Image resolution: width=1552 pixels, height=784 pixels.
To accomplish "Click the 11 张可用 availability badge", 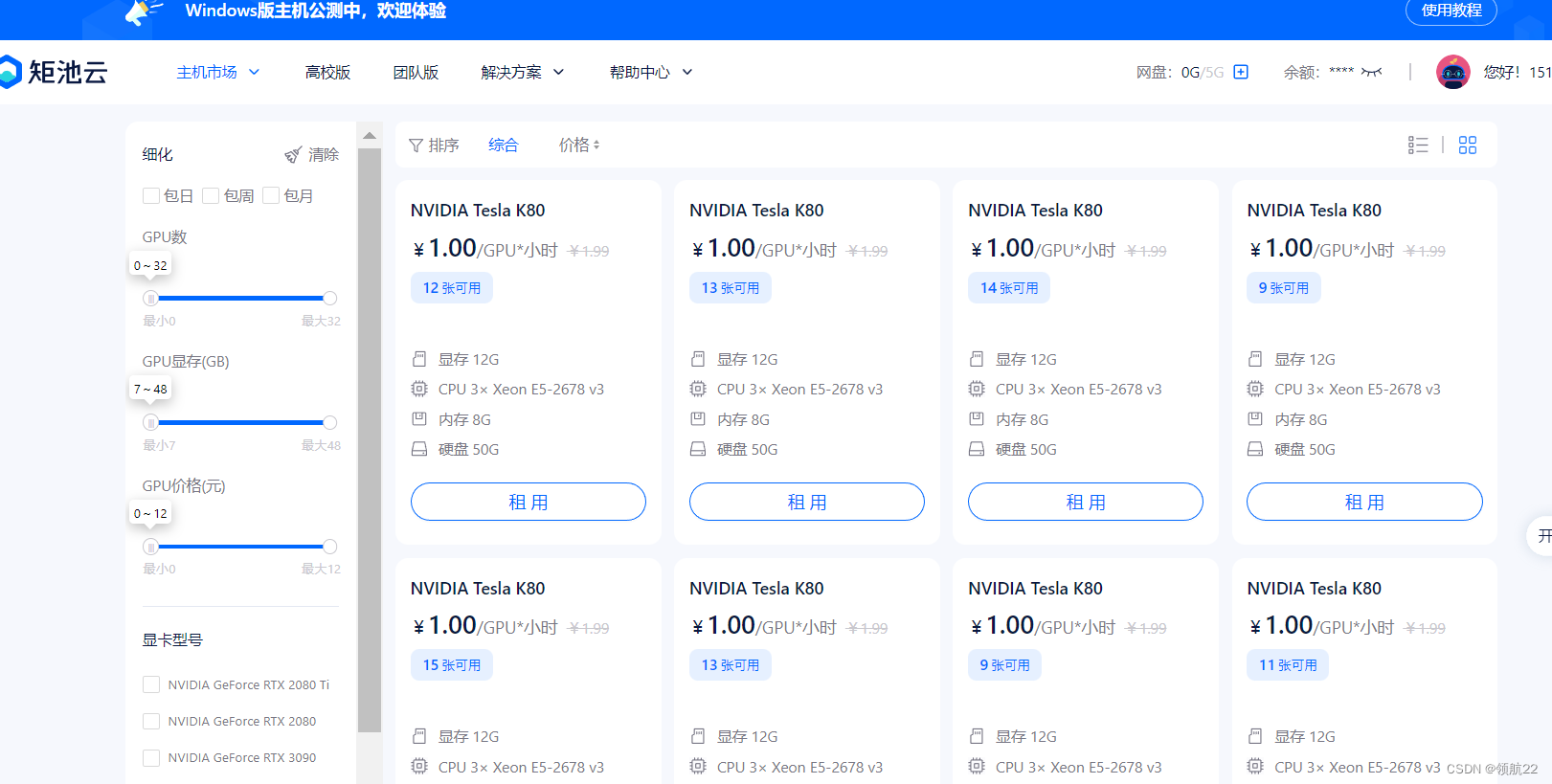I will [1288, 665].
